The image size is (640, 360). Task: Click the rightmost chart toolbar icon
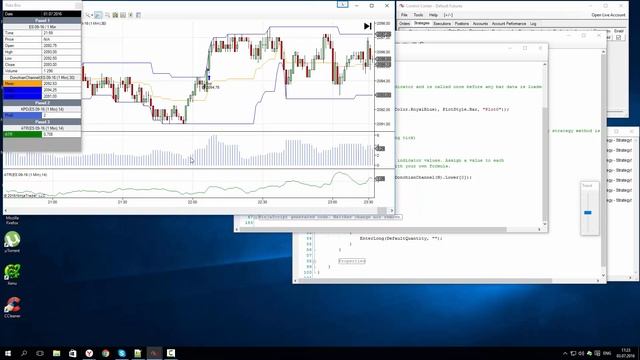point(138,15)
